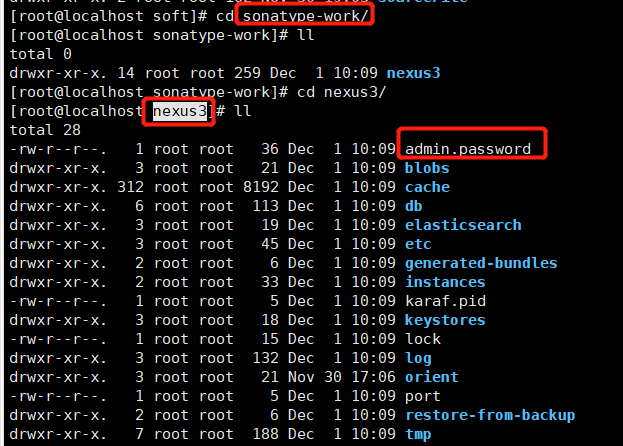Select the port file name

423,396
